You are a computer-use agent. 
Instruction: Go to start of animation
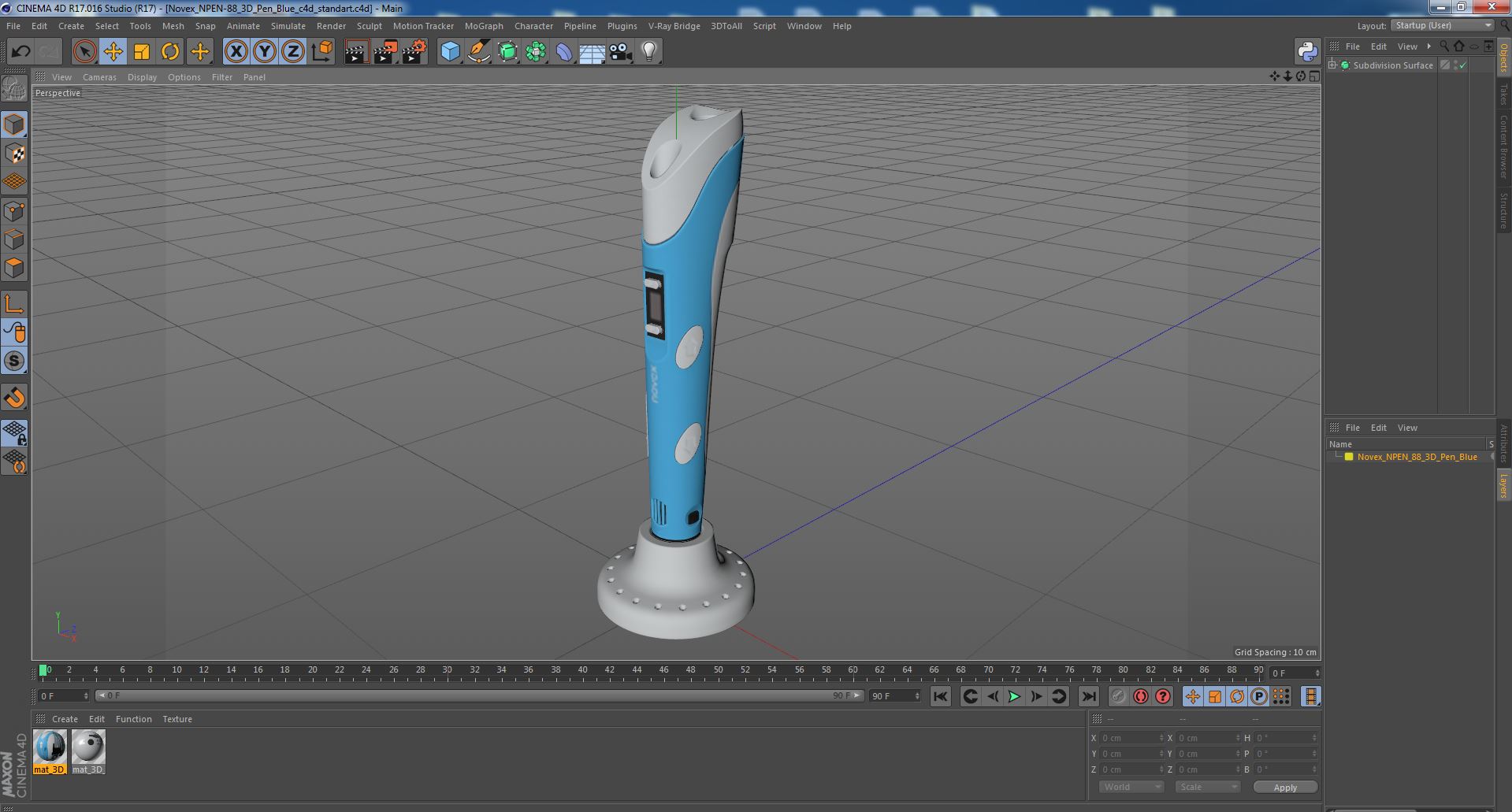[940, 696]
